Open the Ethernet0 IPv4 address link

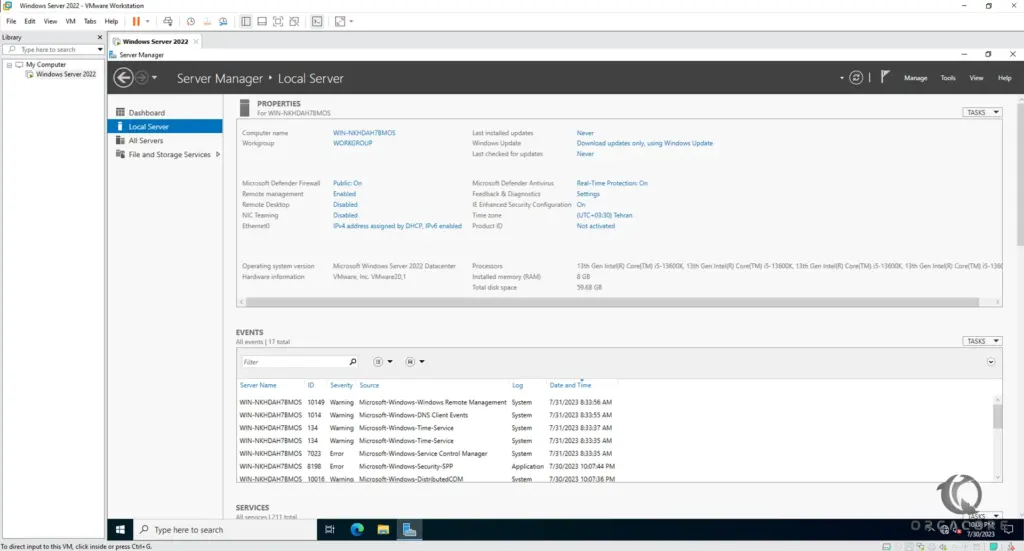point(397,226)
